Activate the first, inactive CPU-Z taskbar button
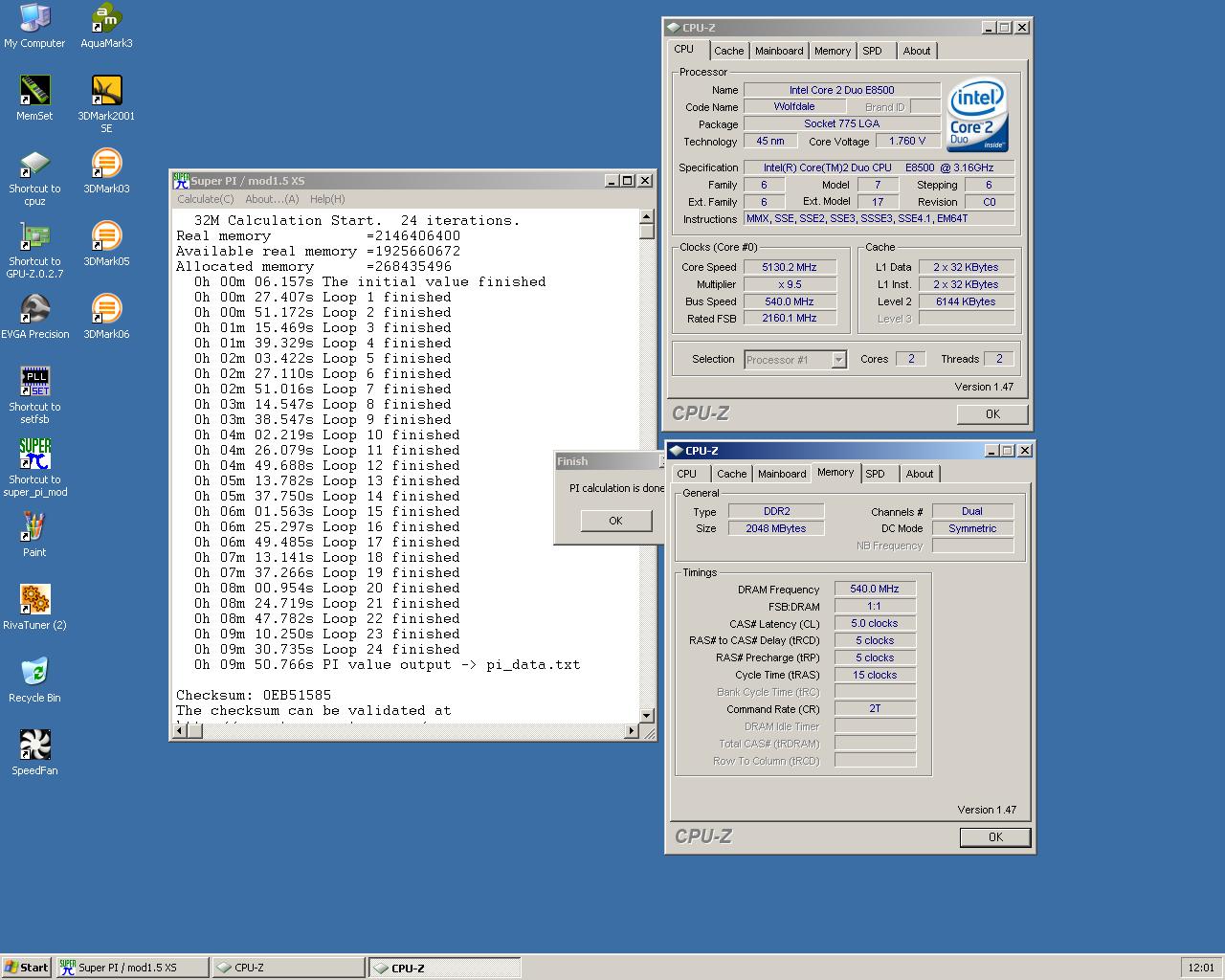Viewport: 1225px width, 980px height. click(x=288, y=968)
